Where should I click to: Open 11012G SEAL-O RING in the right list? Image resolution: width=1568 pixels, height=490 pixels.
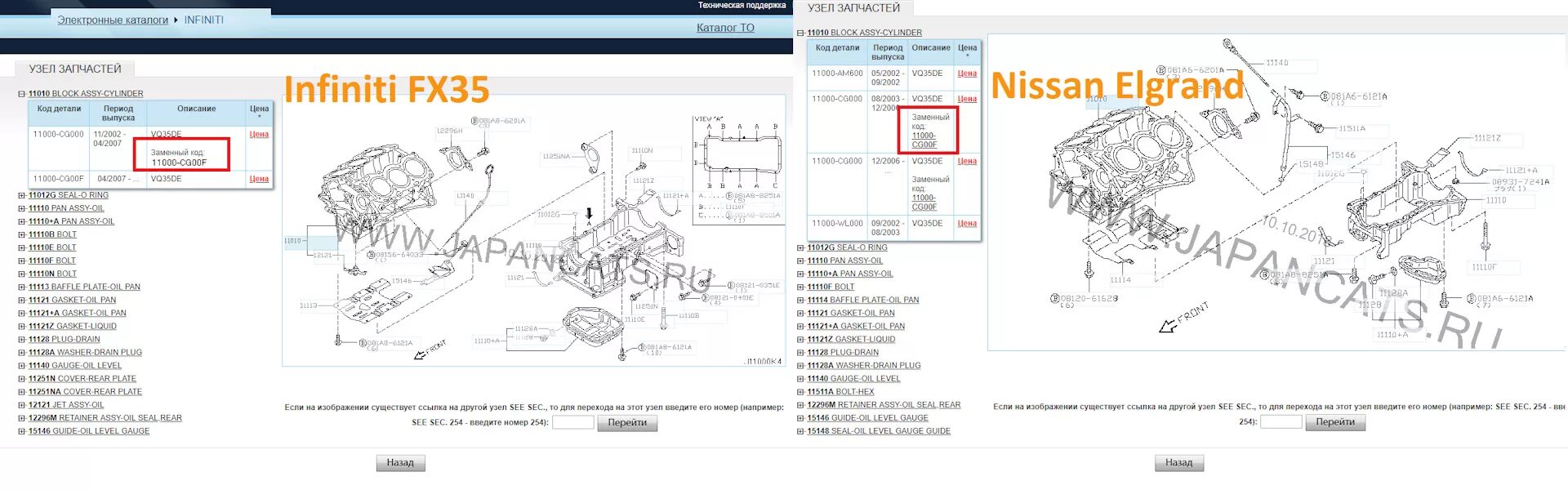847,247
